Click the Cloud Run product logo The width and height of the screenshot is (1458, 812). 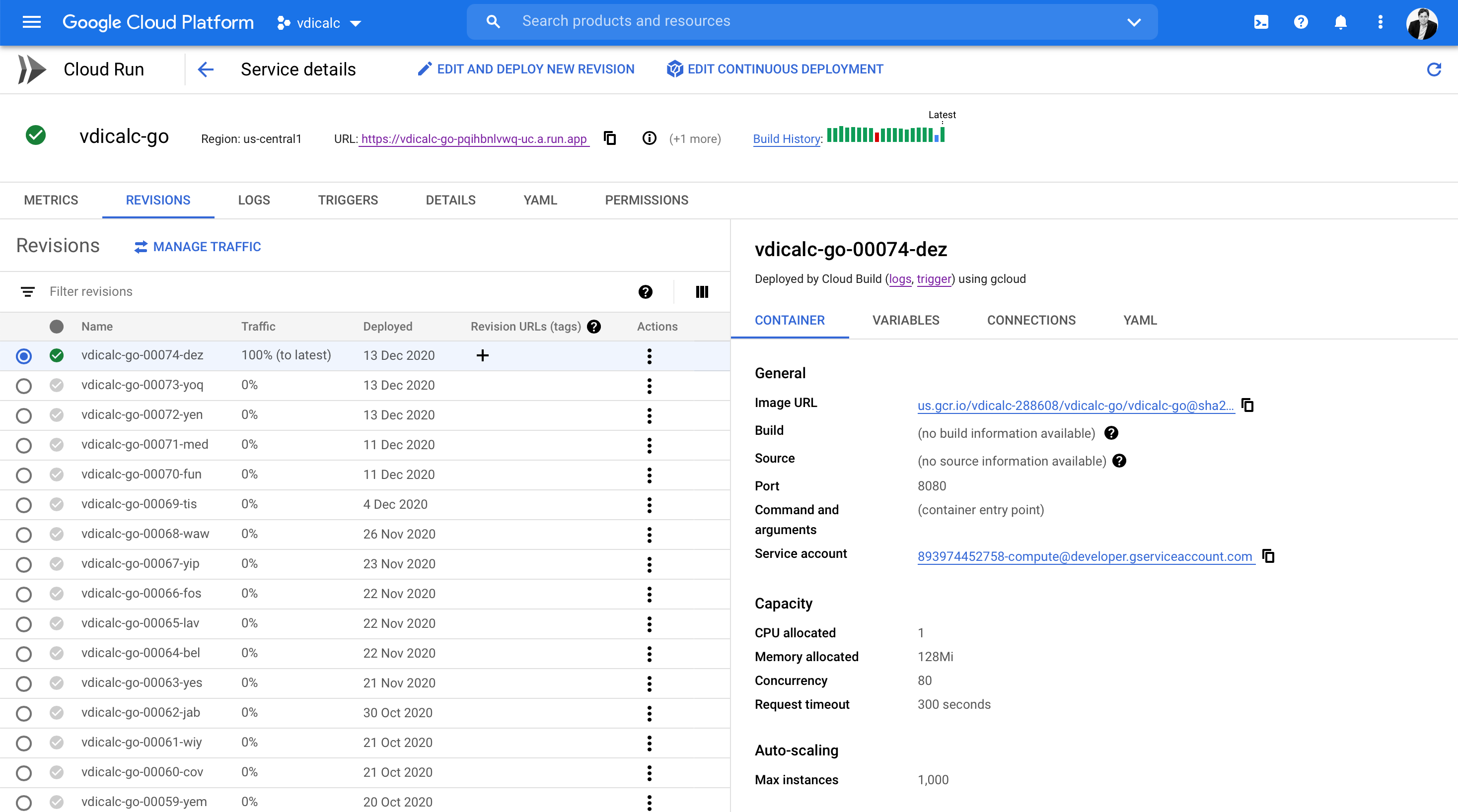point(32,69)
